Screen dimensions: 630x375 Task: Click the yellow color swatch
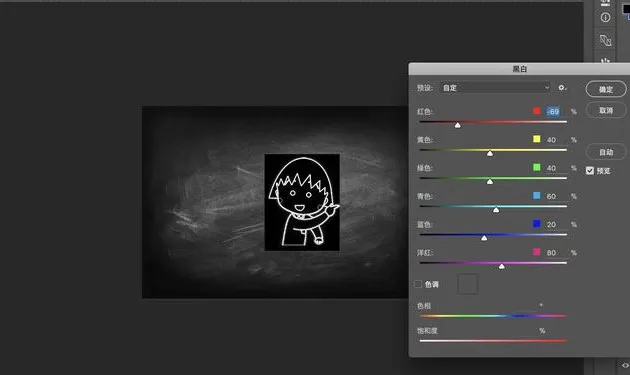(537, 139)
